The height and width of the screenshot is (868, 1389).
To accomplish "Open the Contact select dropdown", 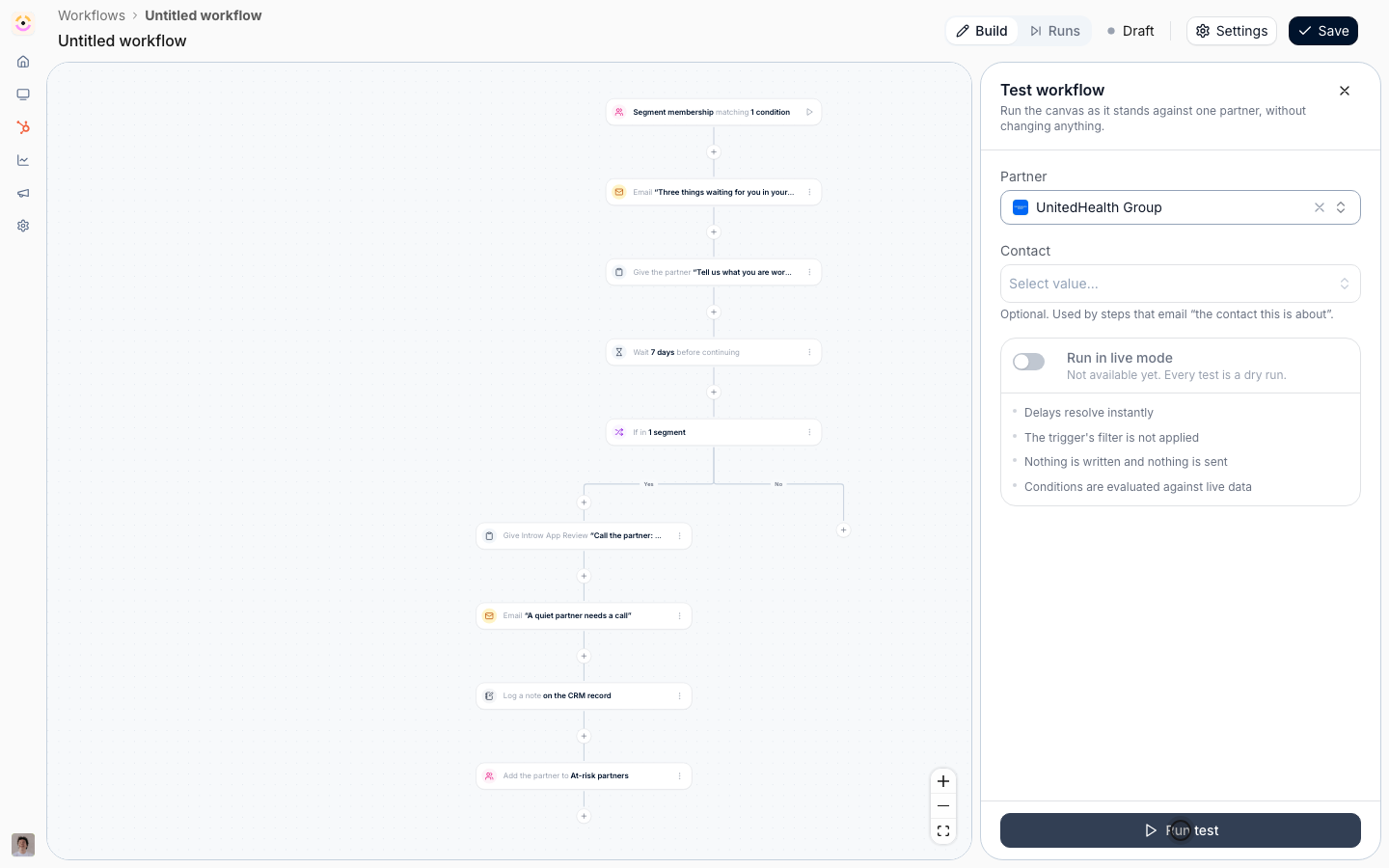I will pyautogui.click(x=1181, y=284).
